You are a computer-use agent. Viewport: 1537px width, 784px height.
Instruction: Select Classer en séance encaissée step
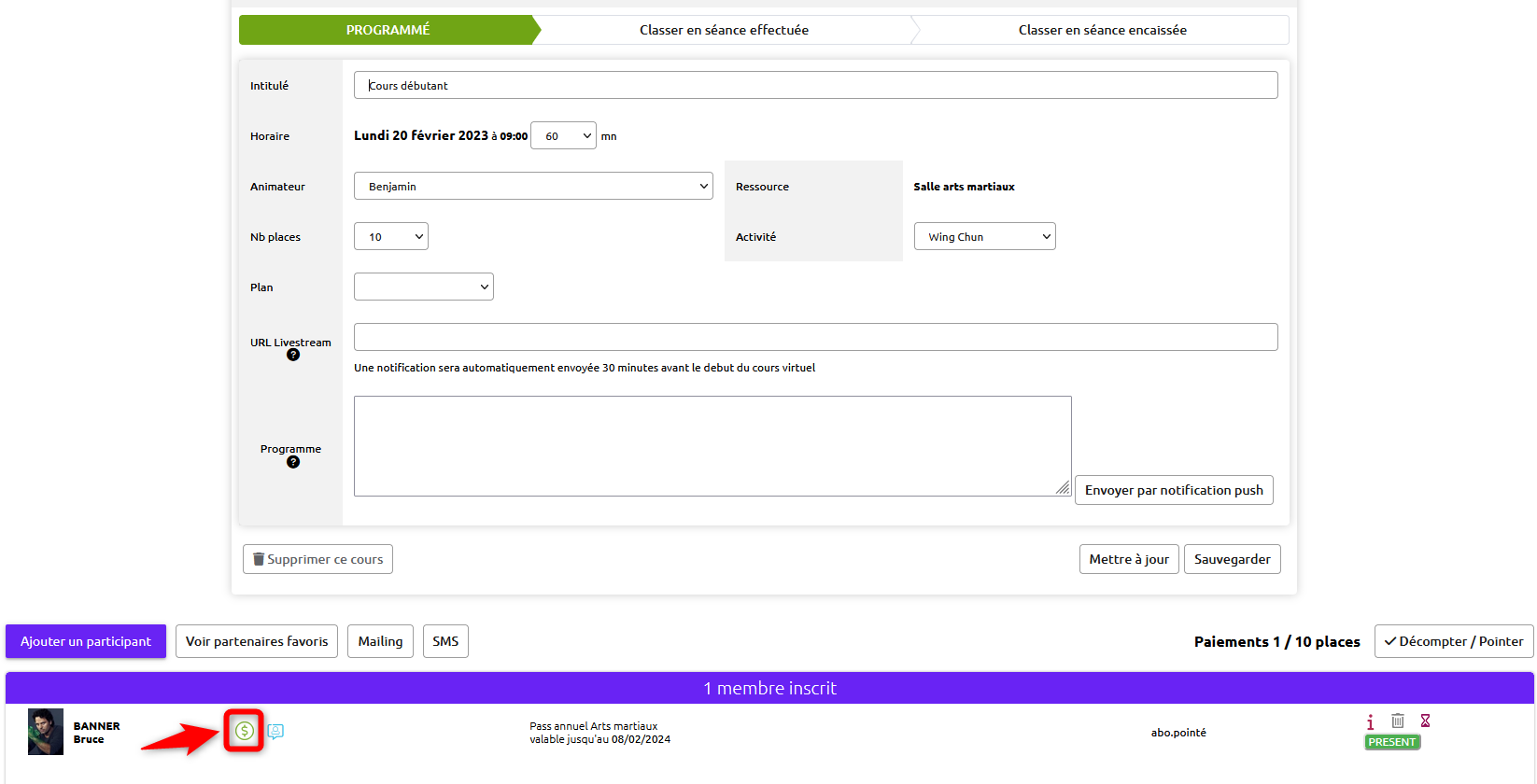[x=1103, y=30]
